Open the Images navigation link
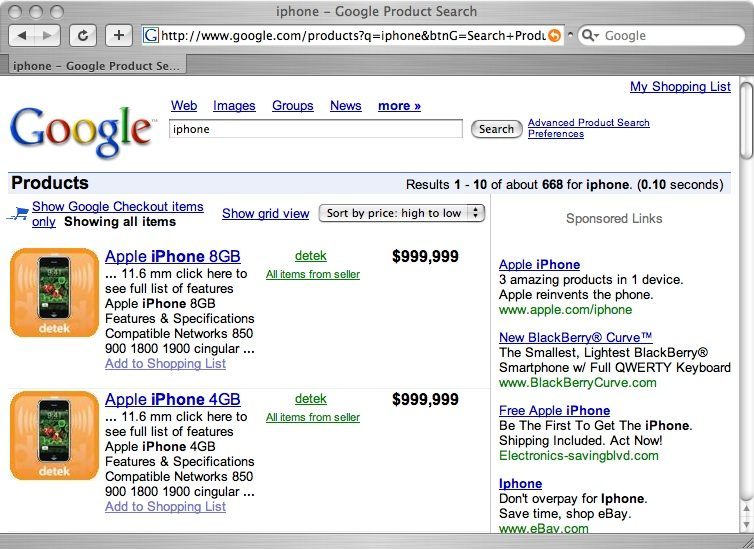Viewport: 754px width, 549px height. click(234, 106)
